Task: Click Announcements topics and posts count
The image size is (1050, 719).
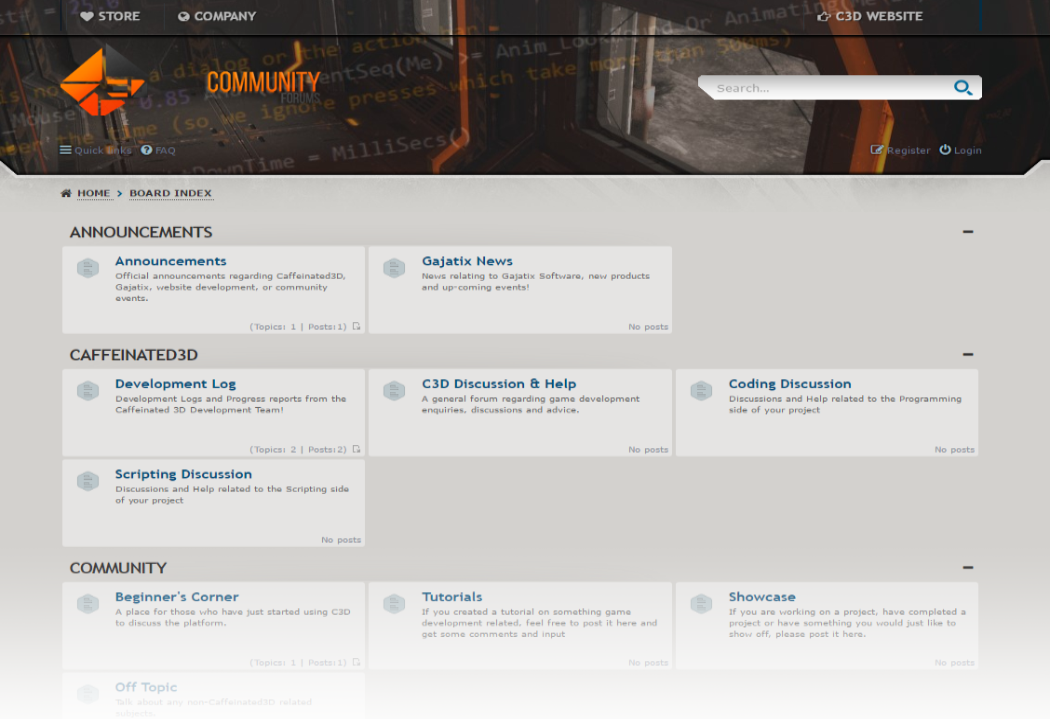Action: point(298,327)
